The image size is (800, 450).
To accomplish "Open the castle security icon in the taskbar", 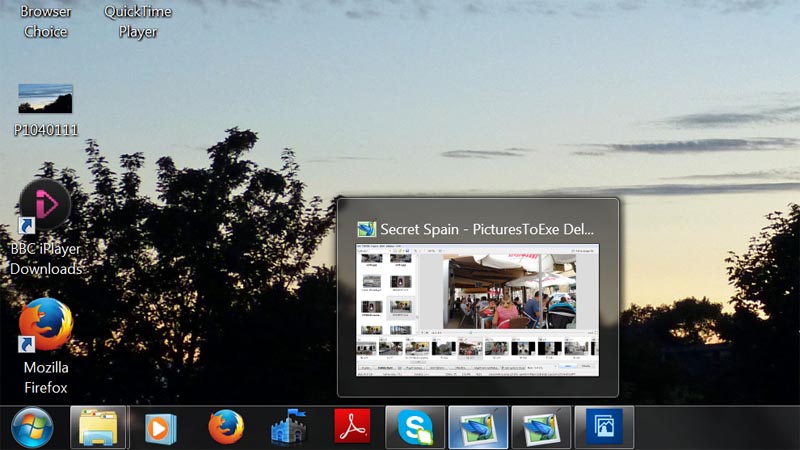I will tap(288, 428).
